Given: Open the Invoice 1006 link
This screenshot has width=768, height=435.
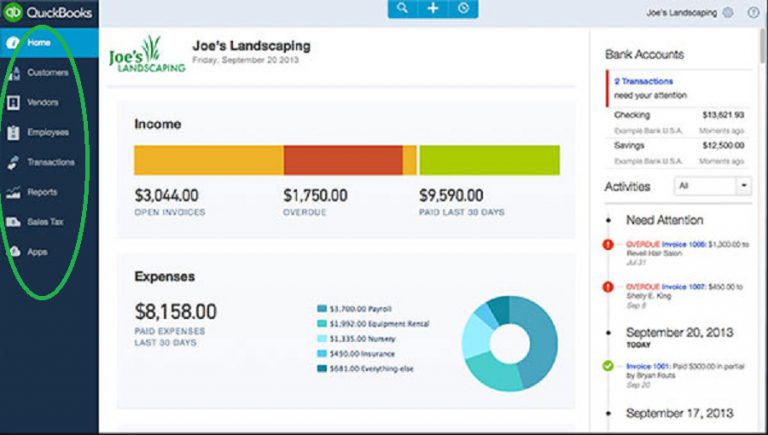Looking at the screenshot, I should [684, 244].
